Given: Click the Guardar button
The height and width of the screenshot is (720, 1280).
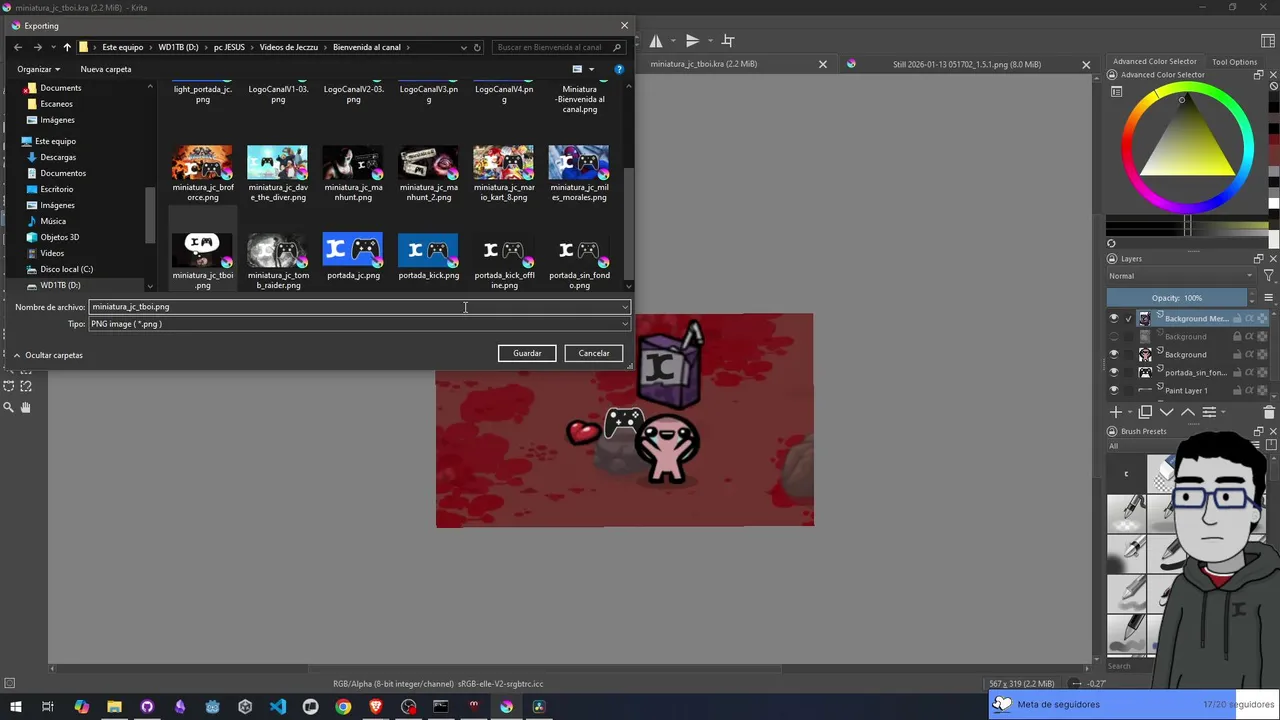Looking at the screenshot, I should (527, 353).
